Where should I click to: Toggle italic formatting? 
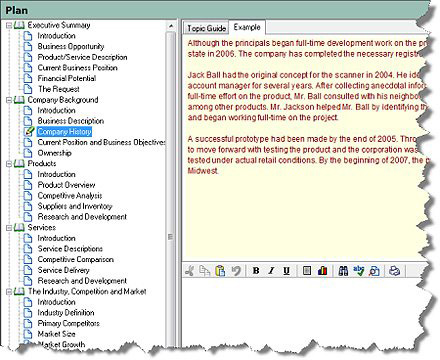click(271, 271)
